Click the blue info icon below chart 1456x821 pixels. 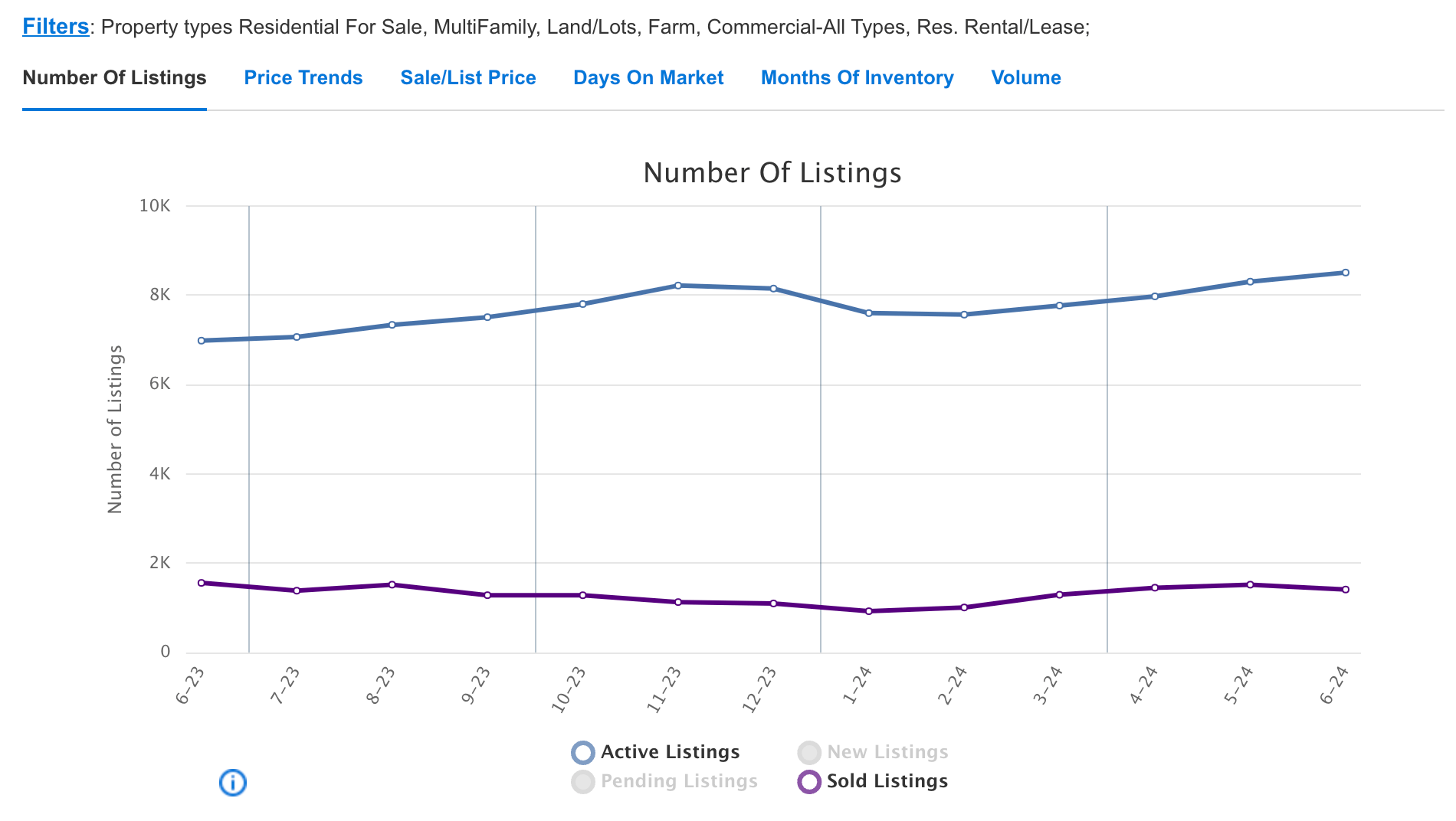click(x=233, y=783)
